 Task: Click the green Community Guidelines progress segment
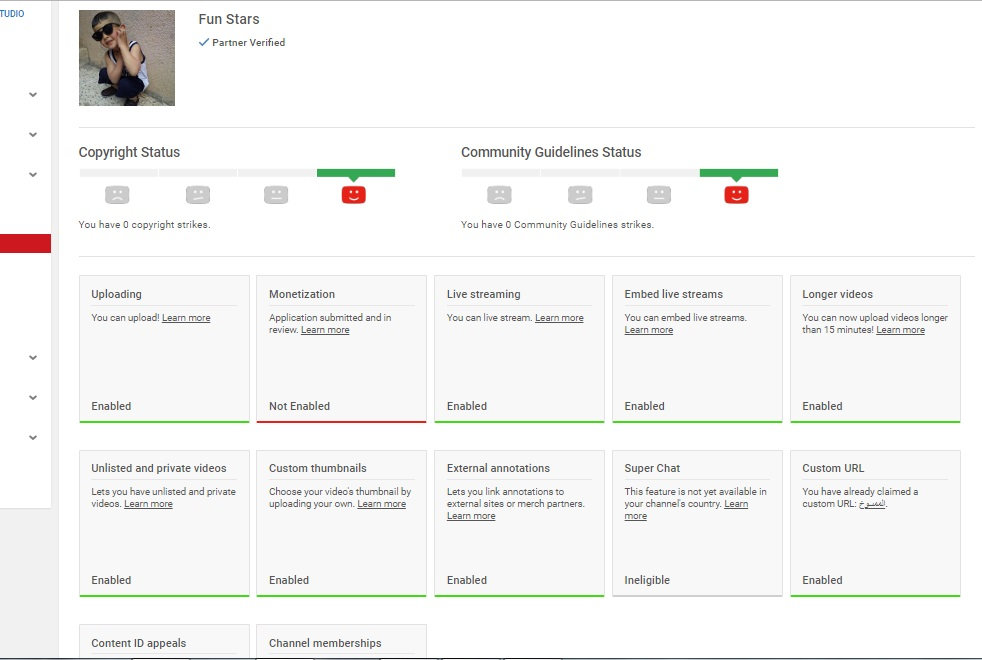[739, 173]
